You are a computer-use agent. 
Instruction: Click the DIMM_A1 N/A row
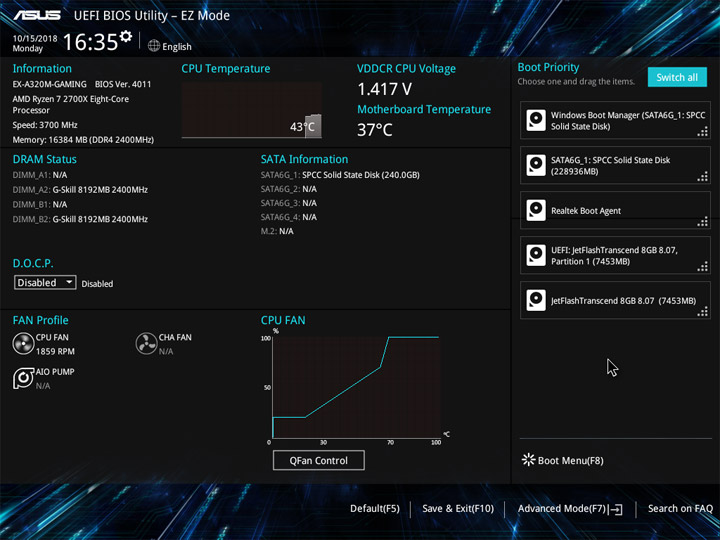pos(40,175)
